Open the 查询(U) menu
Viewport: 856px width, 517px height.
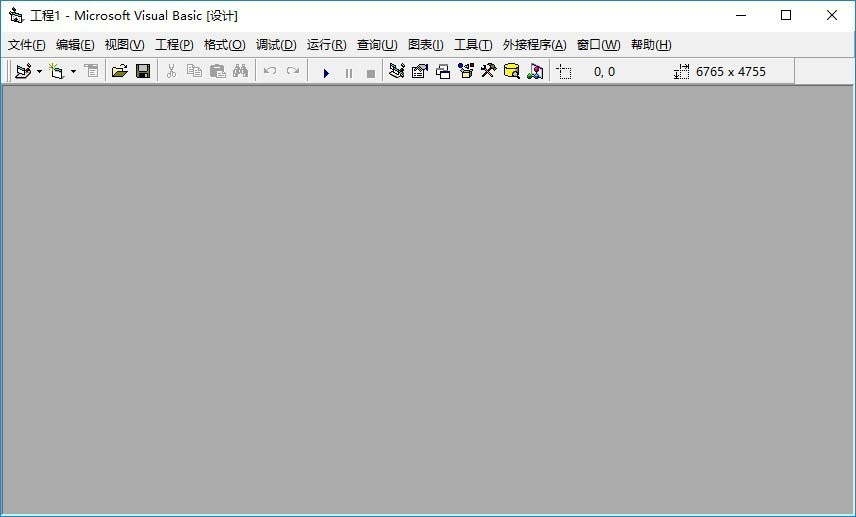click(377, 45)
